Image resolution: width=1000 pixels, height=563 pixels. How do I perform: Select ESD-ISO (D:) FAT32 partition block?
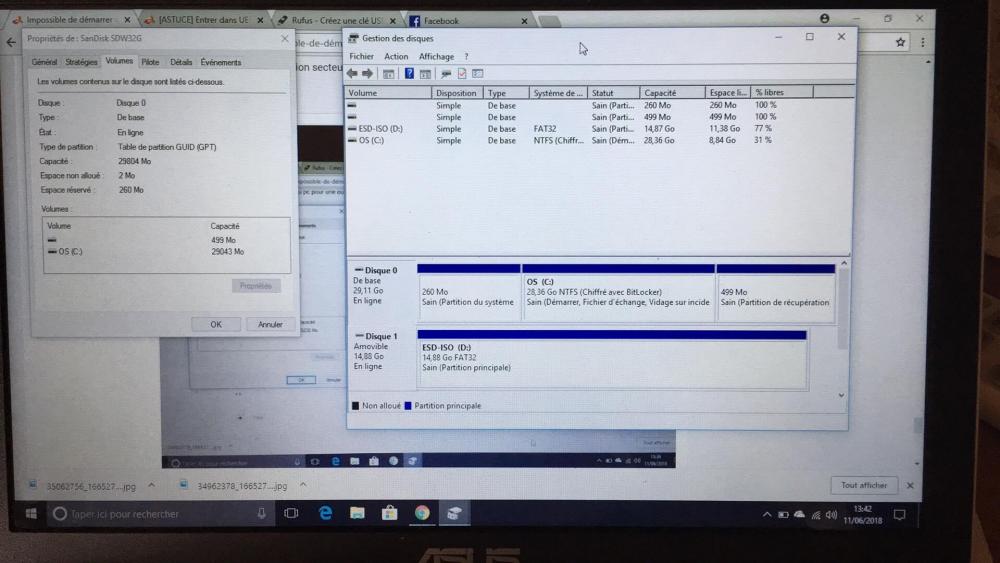pyautogui.click(x=612, y=358)
